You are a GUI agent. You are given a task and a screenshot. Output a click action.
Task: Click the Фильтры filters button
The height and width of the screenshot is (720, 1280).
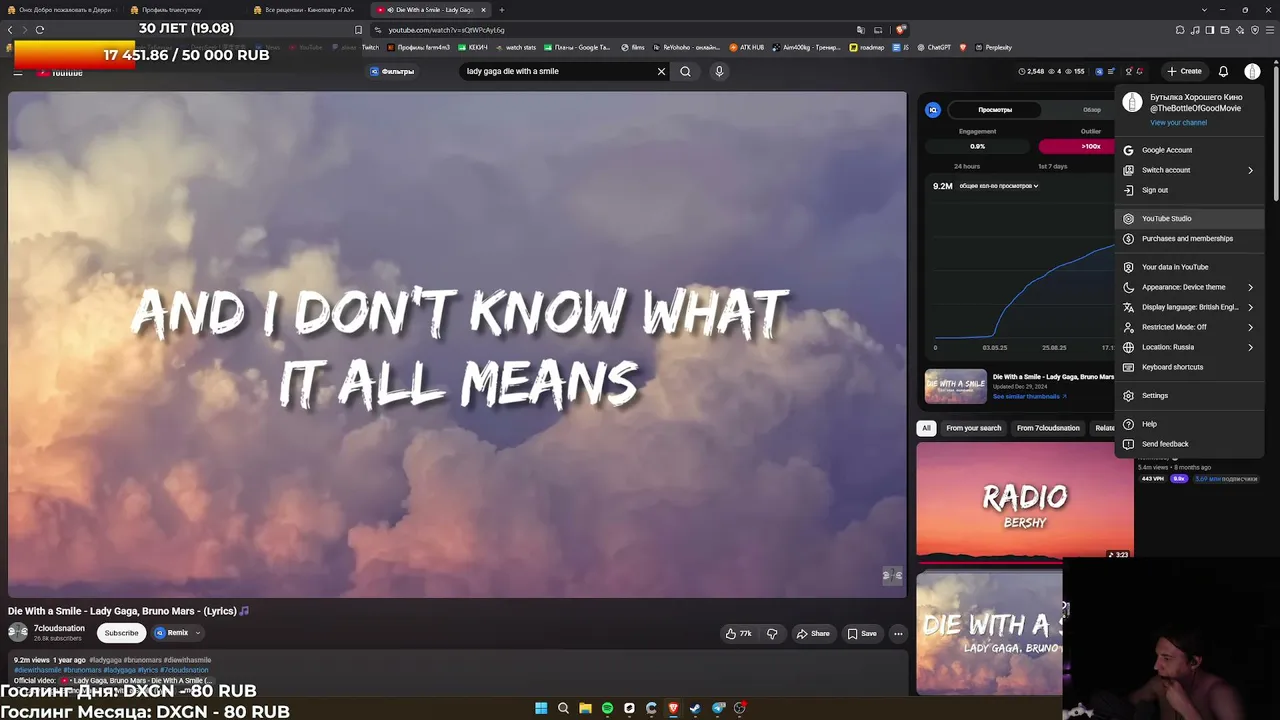pyautogui.click(x=391, y=71)
